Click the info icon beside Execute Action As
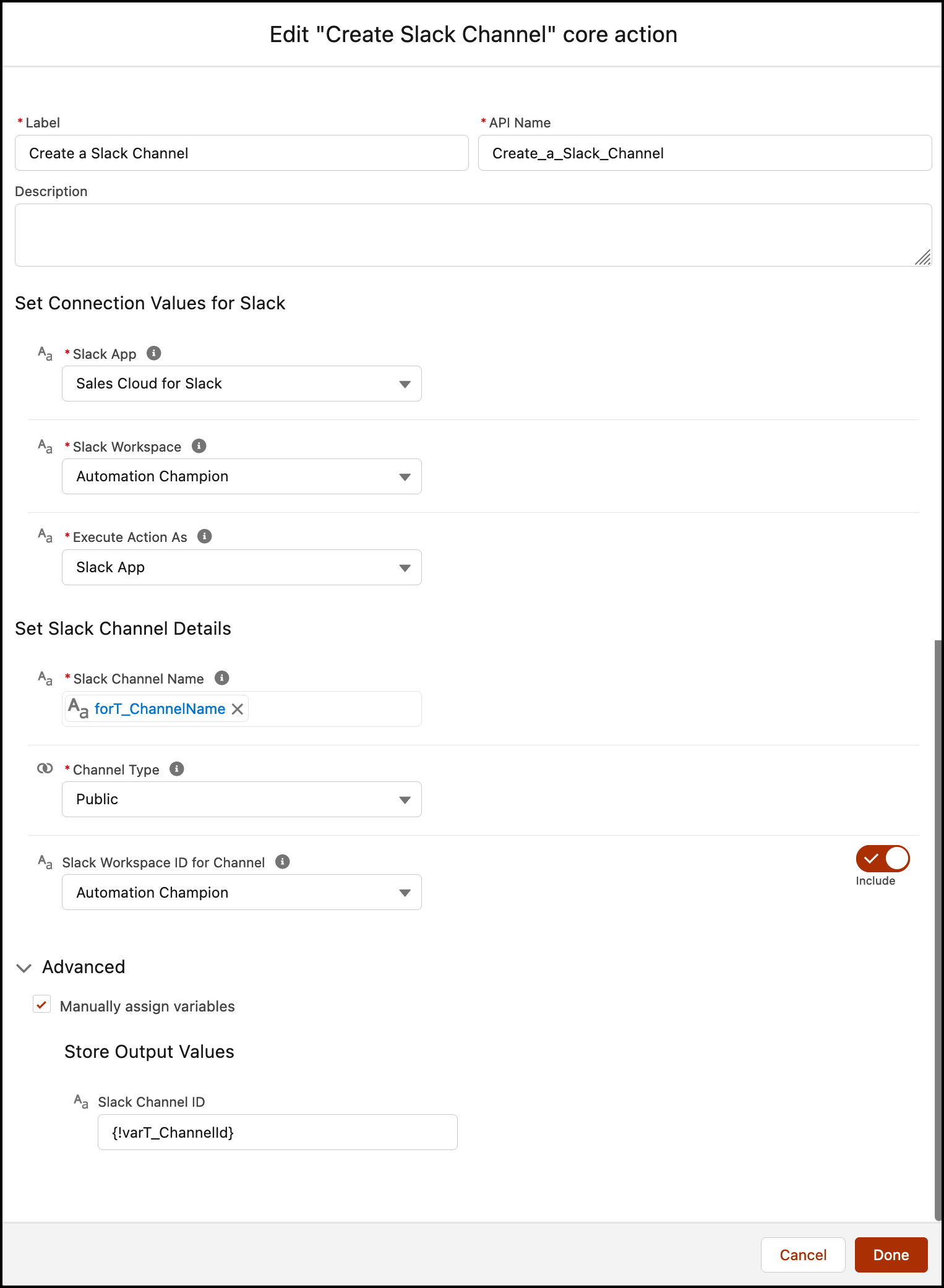944x1288 pixels. click(x=205, y=536)
